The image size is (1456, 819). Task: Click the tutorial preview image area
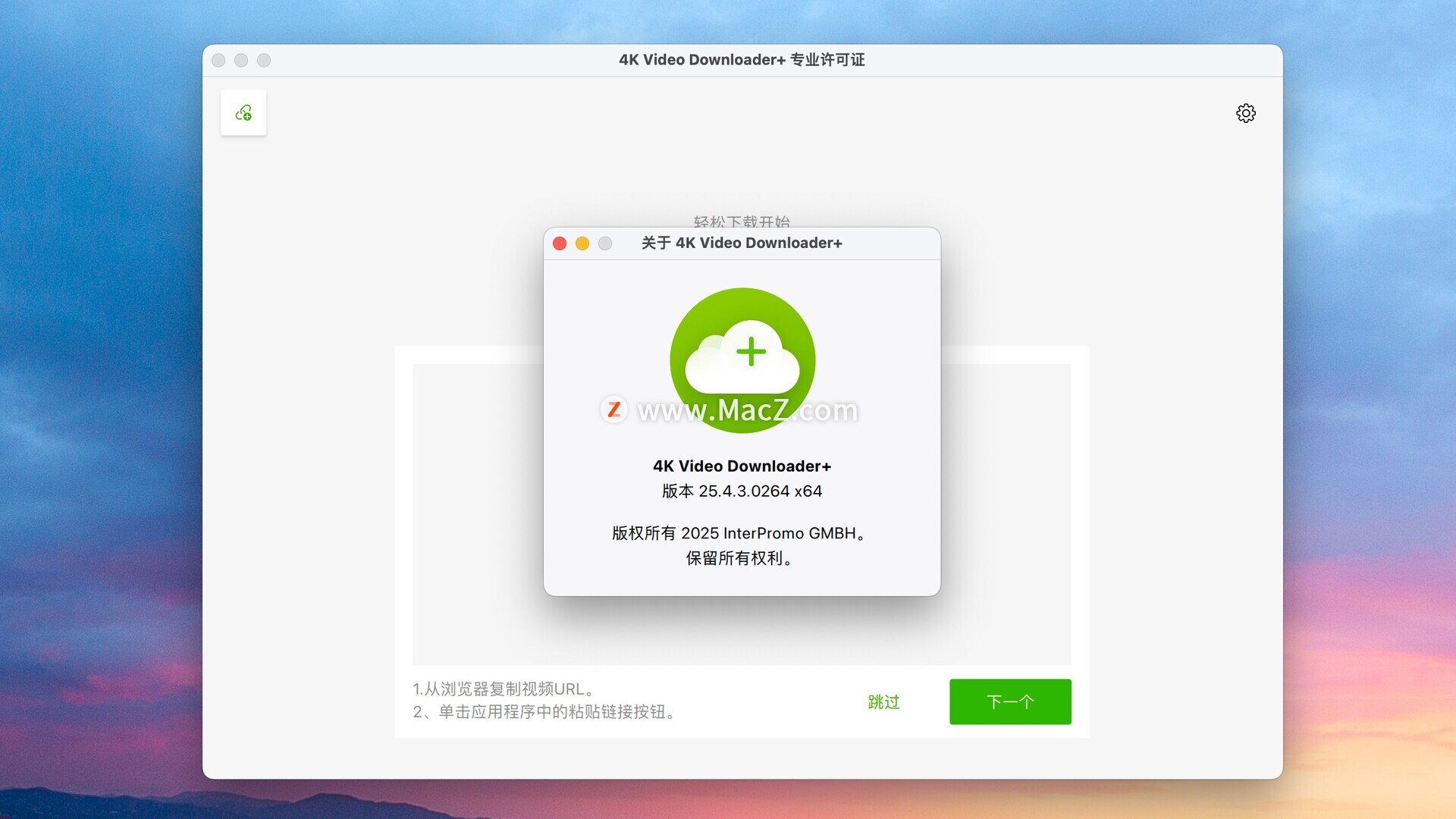point(478,516)
